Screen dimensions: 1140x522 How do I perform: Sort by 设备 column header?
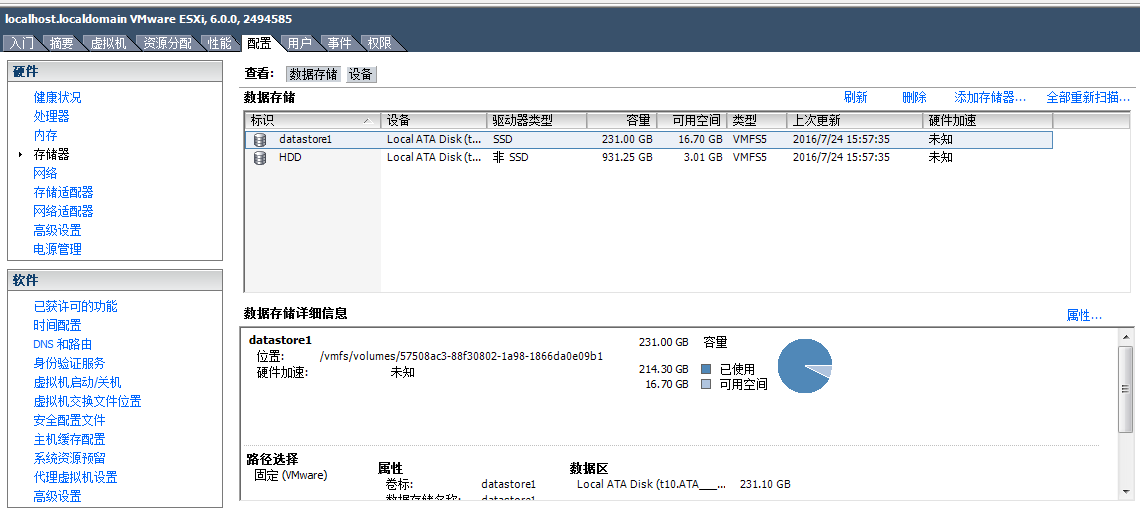coord(433,121)
